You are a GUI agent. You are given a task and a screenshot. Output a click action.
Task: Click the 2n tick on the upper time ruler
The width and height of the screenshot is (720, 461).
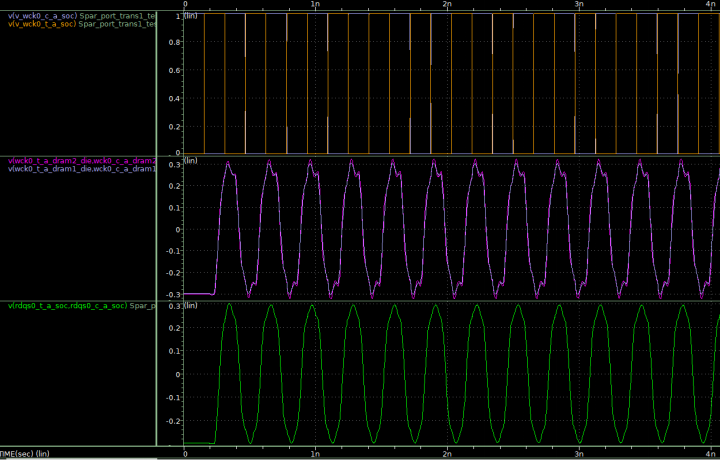pyautogui.click(x=447, y=4)
